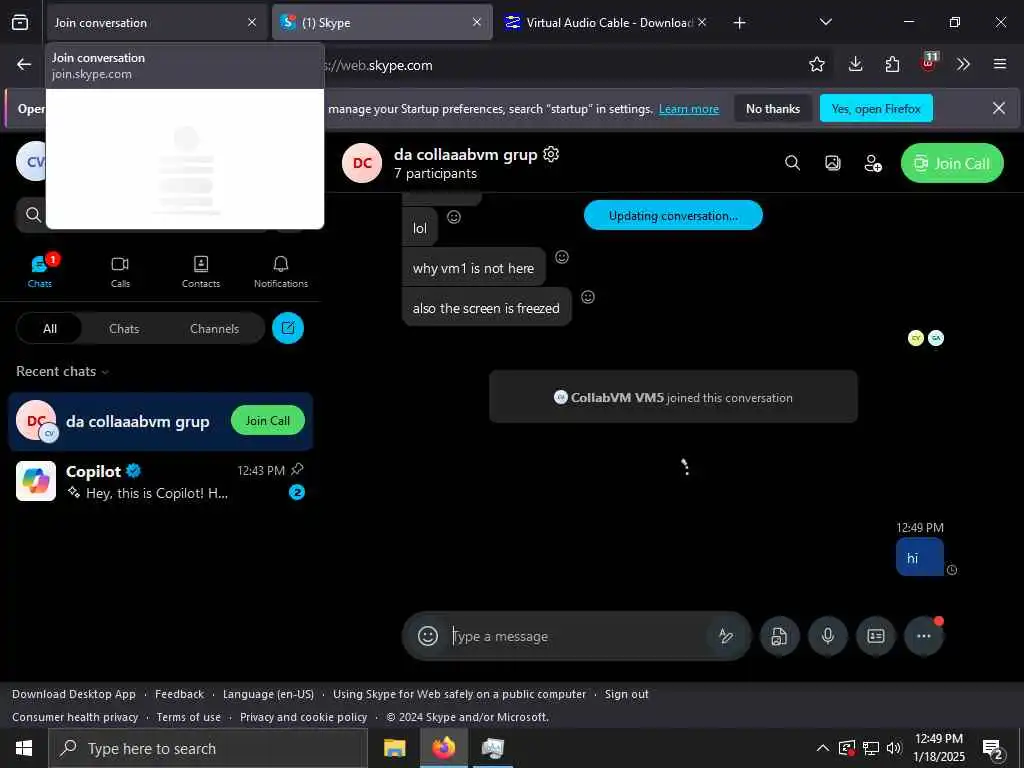Open the Copilot chat
This screenshot has height=768, width=1024.
click(x=160, y=481)
